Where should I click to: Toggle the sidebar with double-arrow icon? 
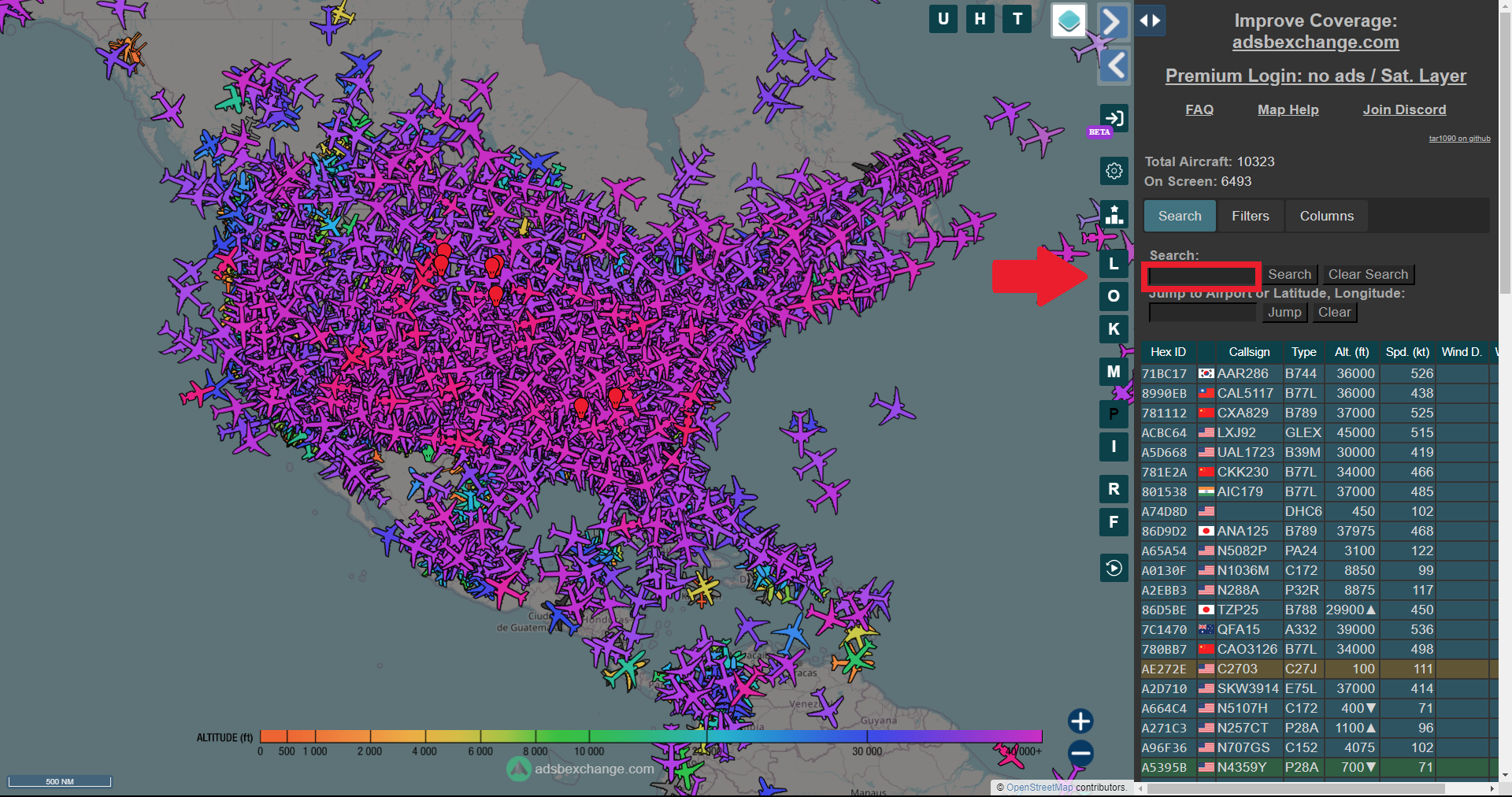click(x=1151, y=20)
